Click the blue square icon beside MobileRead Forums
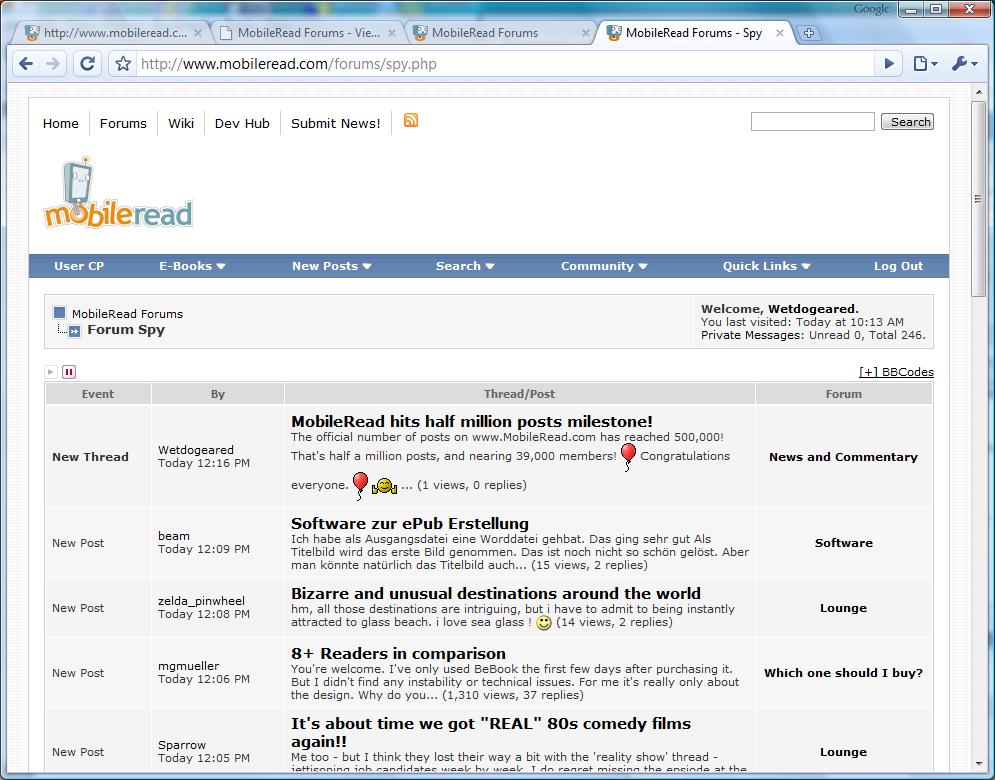This screenshot has height=780, width=995. [x=60, y=312]
